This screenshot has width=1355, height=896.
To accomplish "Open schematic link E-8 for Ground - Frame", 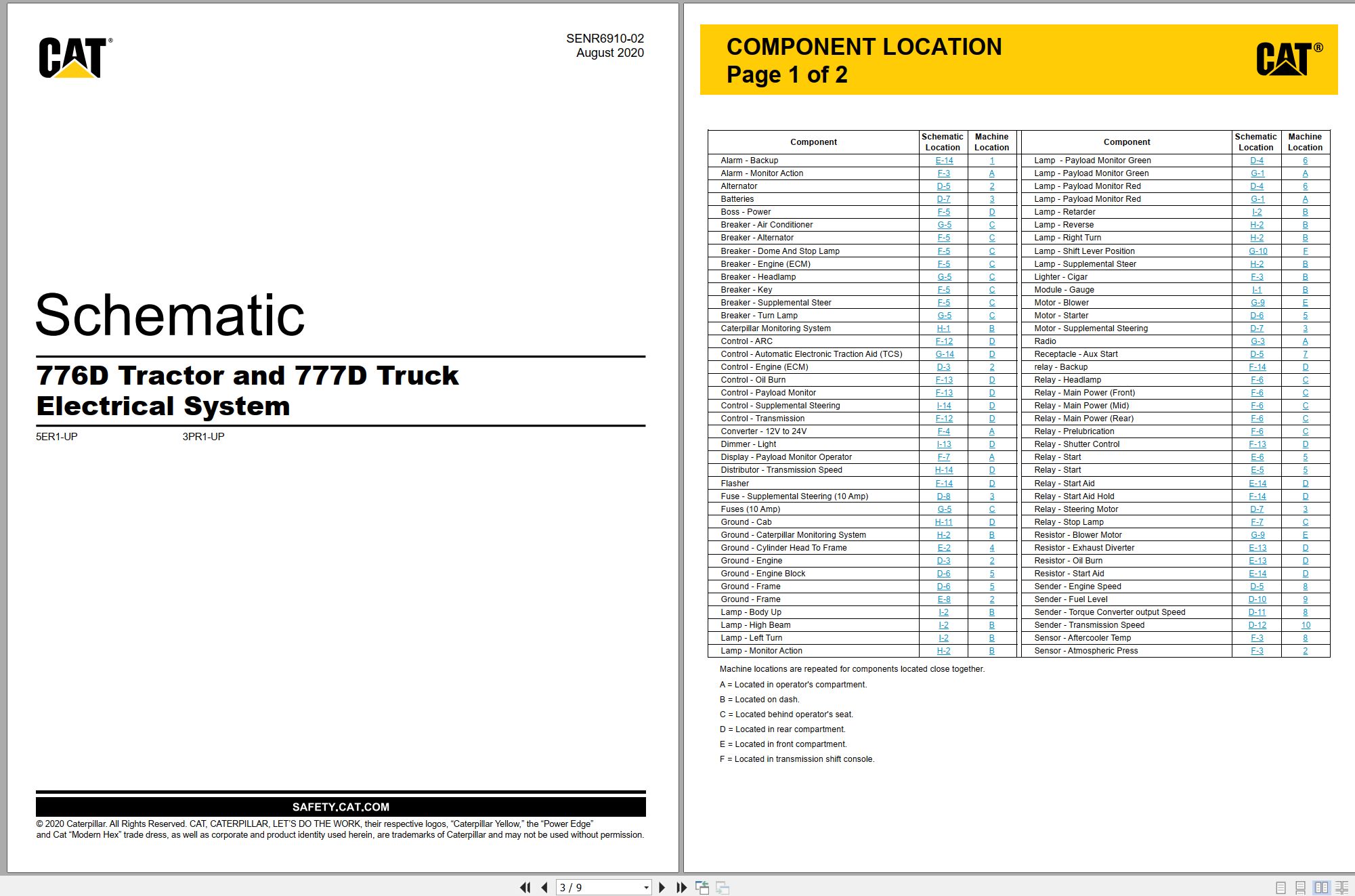I will point(944,599).
